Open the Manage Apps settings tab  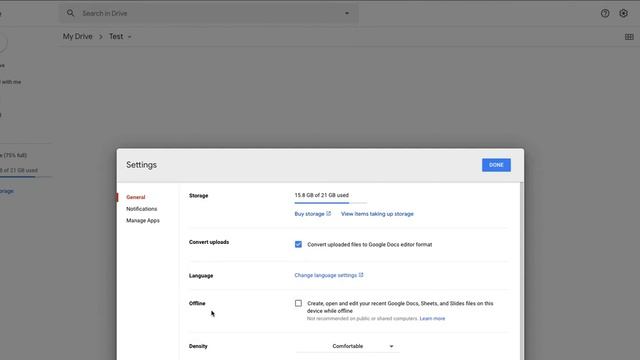click(x=143, y=220)
